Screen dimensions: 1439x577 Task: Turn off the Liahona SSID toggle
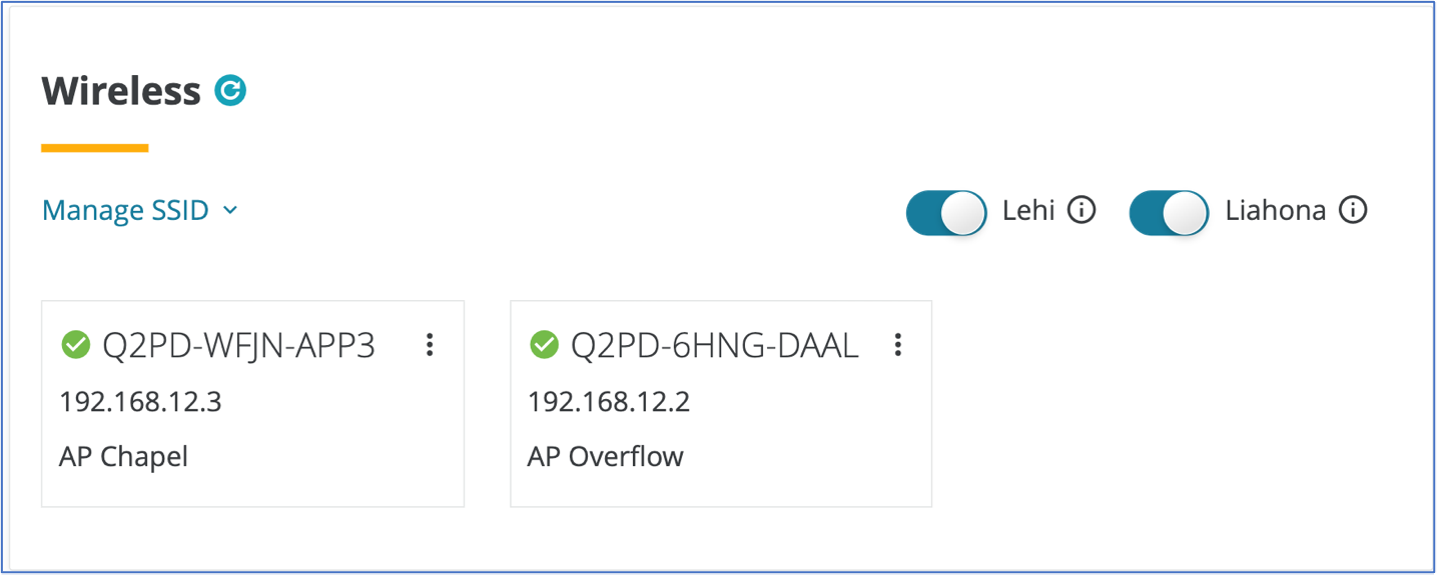tap(1169, 212)
